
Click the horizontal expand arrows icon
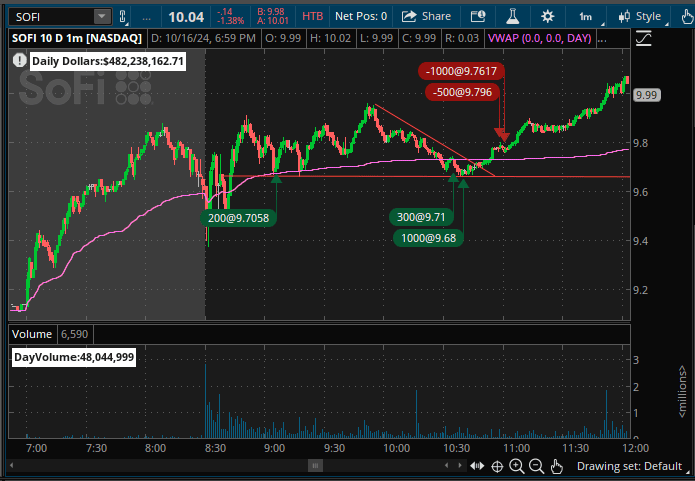(477, 466)
